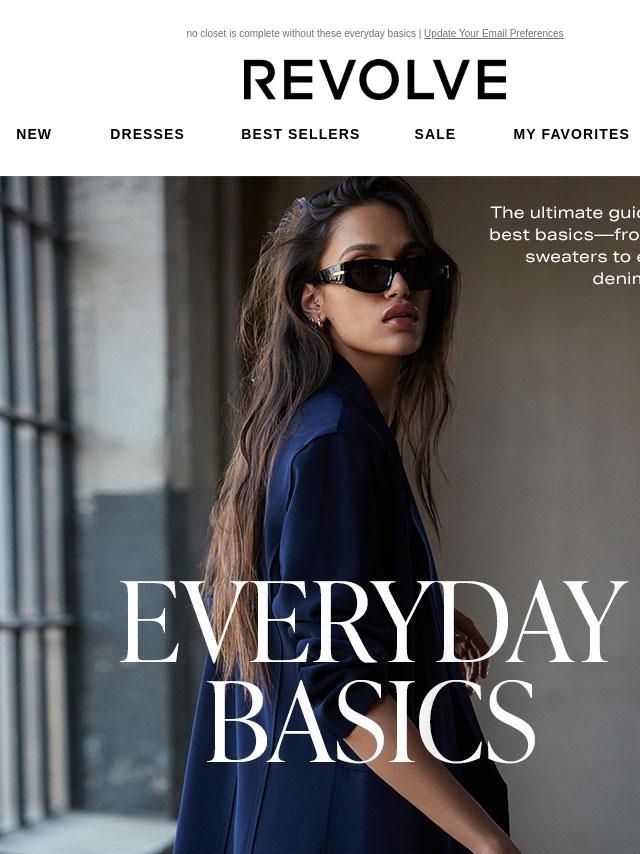
Task: Visit MY FAVORITES from navigation
Action: (x=571, y=134)
